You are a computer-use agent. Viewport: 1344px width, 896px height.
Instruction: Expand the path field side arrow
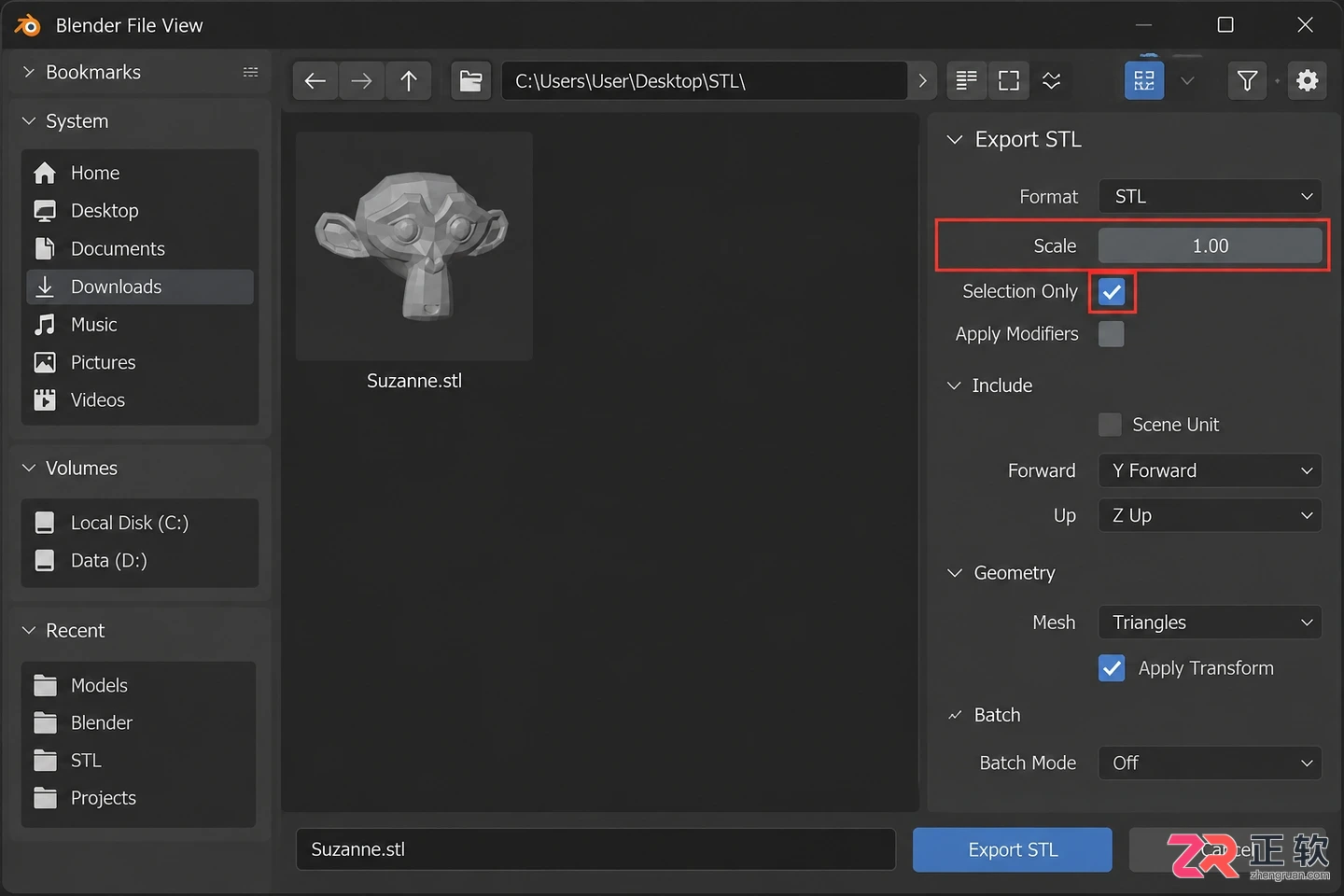click(922, 81)
